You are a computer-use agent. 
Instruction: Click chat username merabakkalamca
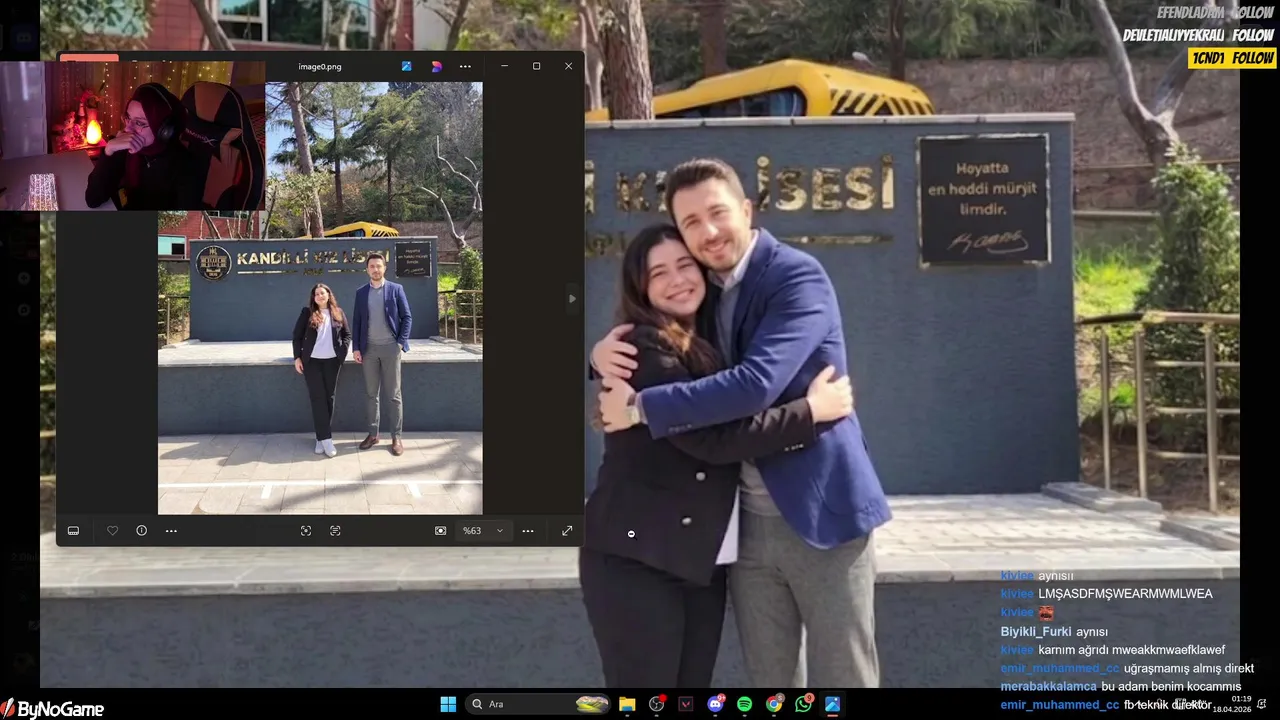click(1048, 687)
